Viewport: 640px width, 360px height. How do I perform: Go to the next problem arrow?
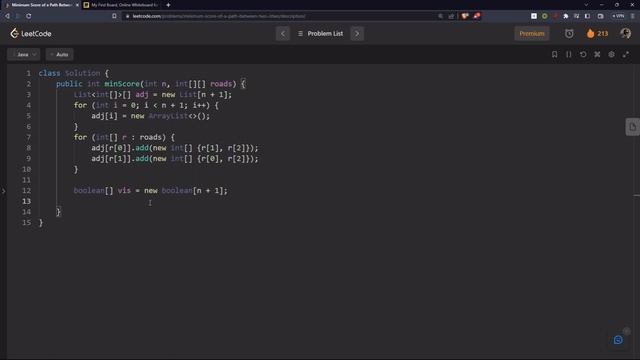(x=357, y=33)
